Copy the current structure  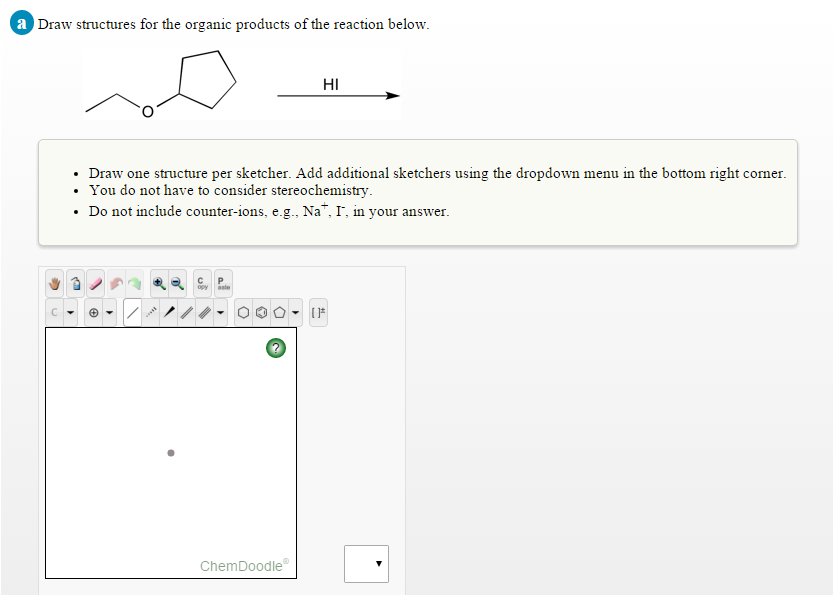tap(201, 283)
